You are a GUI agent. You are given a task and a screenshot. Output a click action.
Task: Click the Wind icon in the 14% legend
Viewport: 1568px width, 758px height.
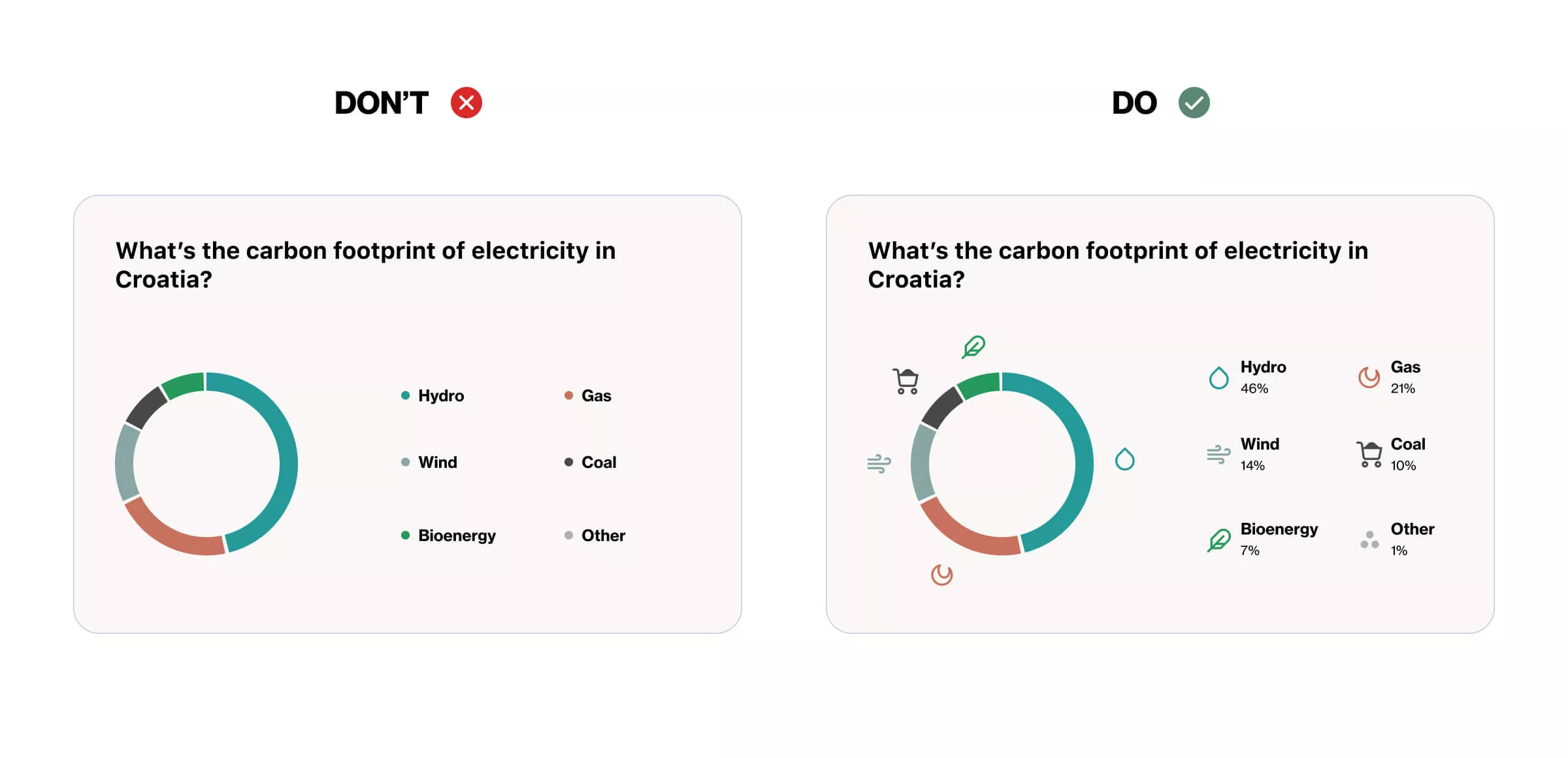click(x=1218, y=454)
